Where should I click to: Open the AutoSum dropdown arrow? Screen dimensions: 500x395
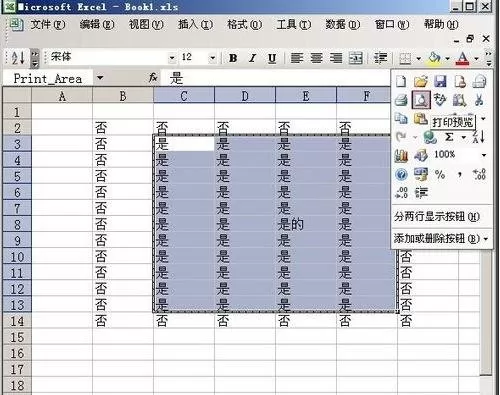(x=463, y=137)
